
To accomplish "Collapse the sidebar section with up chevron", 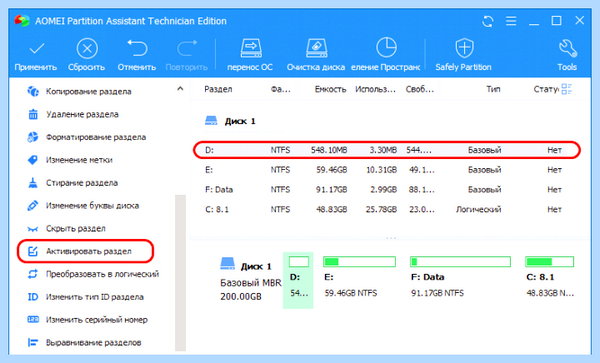I will pos(180,89).
